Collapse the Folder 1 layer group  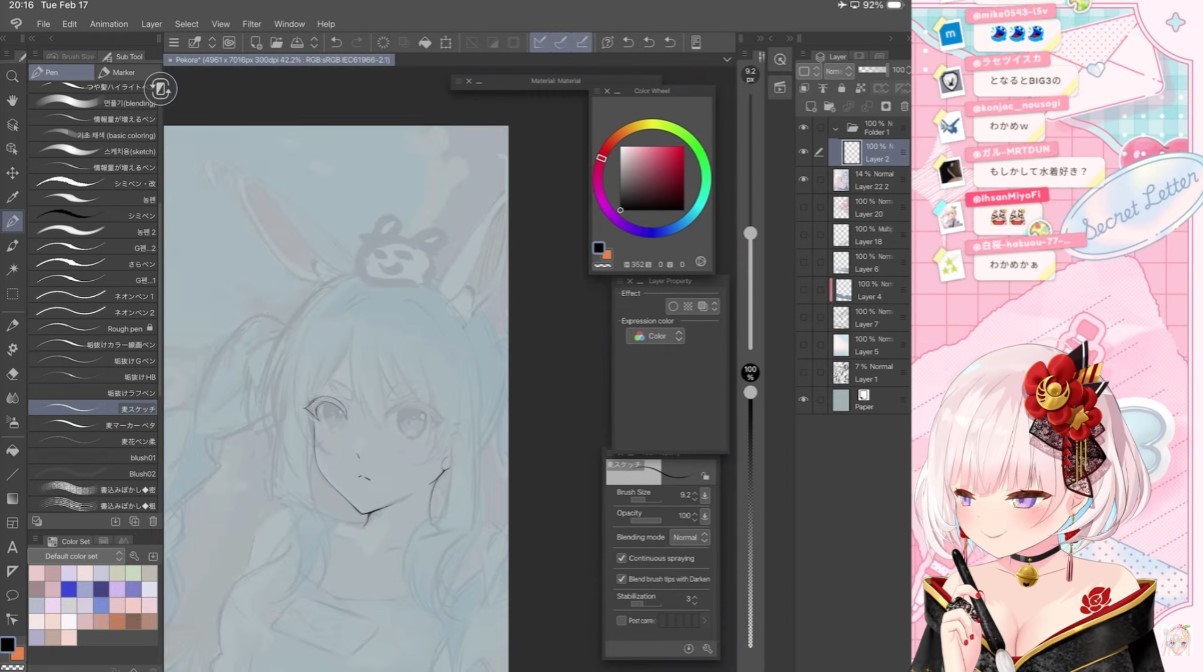pyautogui.click(x=835, y=128)
